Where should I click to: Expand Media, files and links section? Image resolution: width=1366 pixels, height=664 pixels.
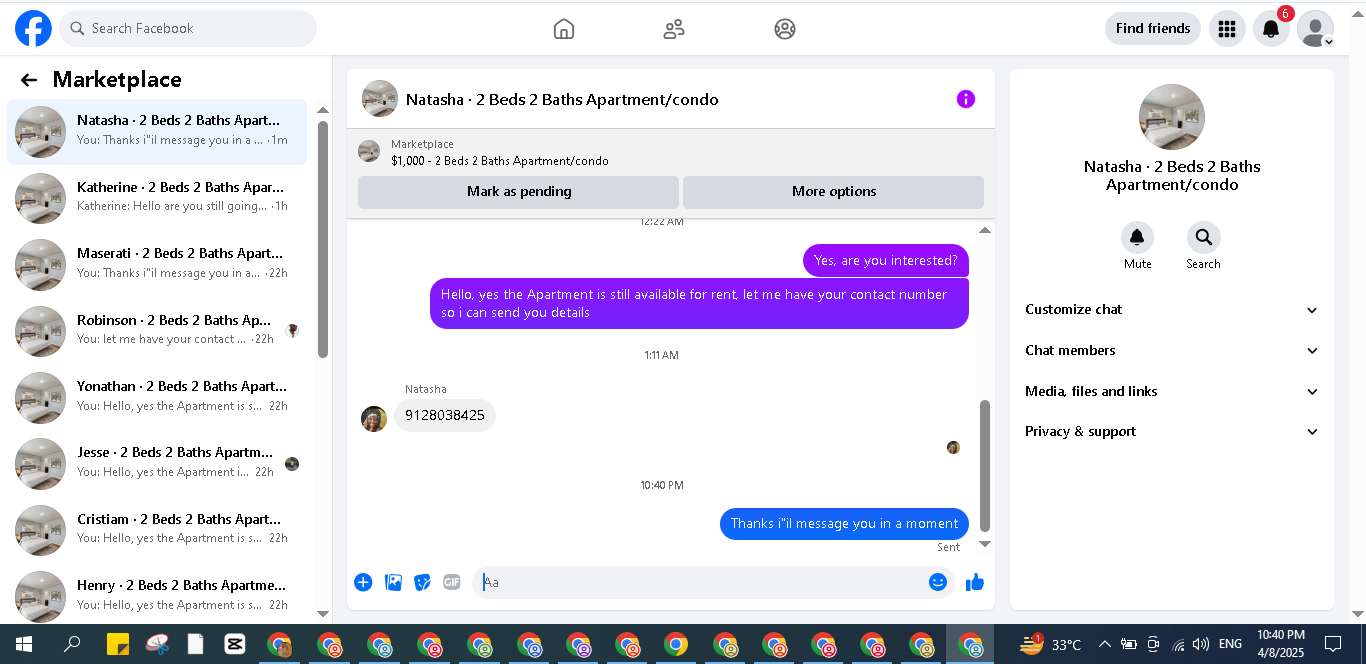[x=1171, y=392]
